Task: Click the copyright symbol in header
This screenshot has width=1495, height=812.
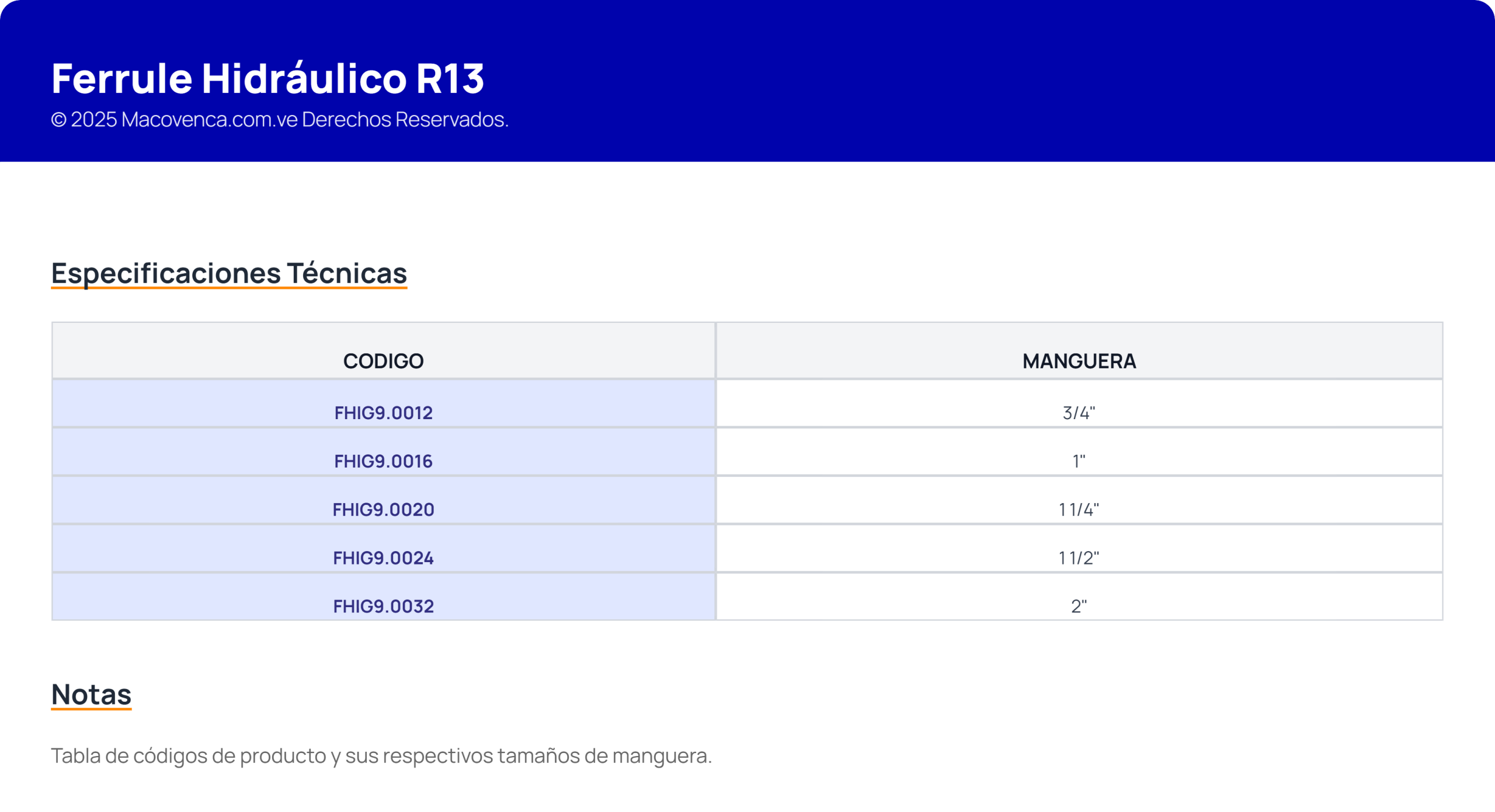Action: (58, 120)
